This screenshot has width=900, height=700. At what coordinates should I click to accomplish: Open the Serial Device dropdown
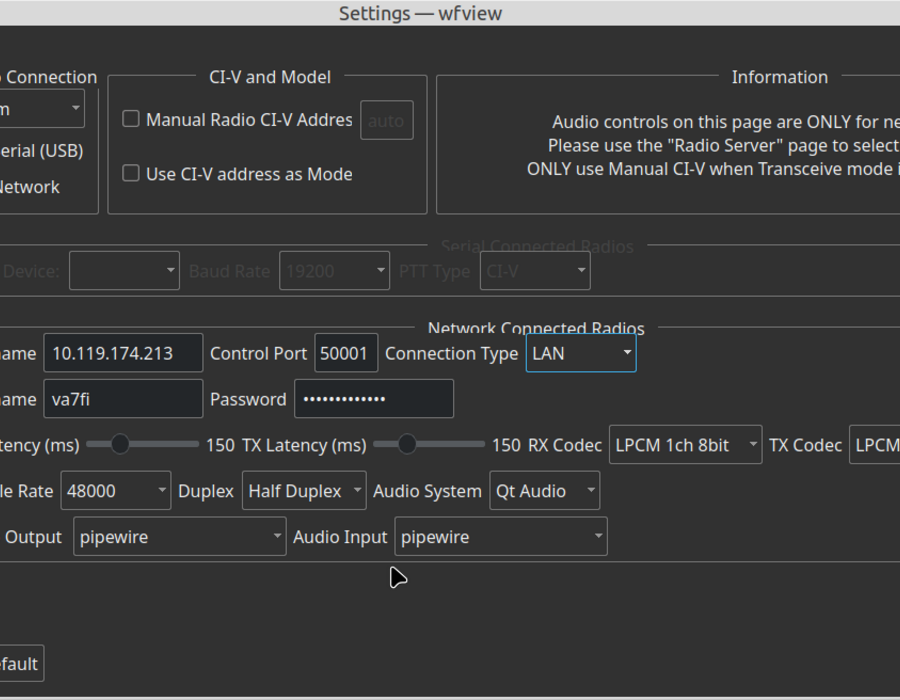124,271
